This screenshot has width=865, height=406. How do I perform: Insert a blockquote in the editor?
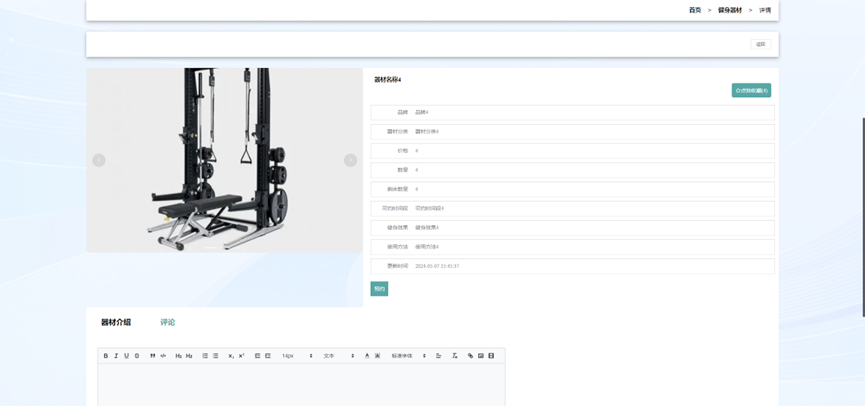coord(153,356)
